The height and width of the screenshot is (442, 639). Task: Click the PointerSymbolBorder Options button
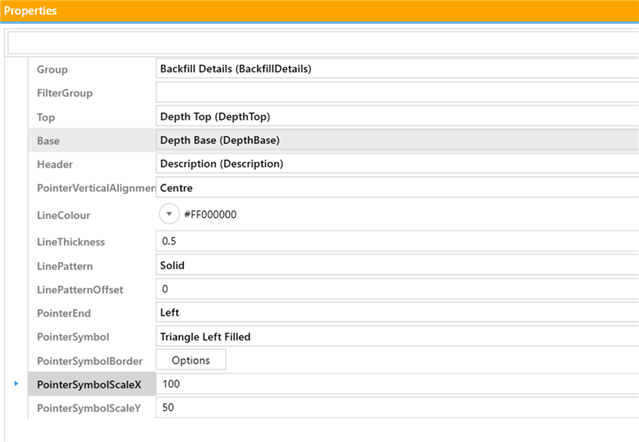tap(190, 360)
